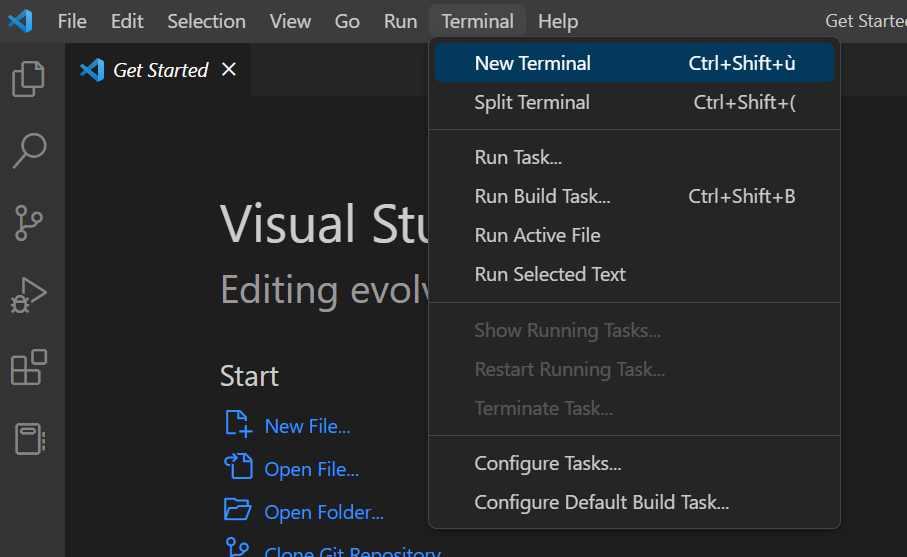
Task: Select Configure Tasks... menu entry
Action: click(635, 463)
